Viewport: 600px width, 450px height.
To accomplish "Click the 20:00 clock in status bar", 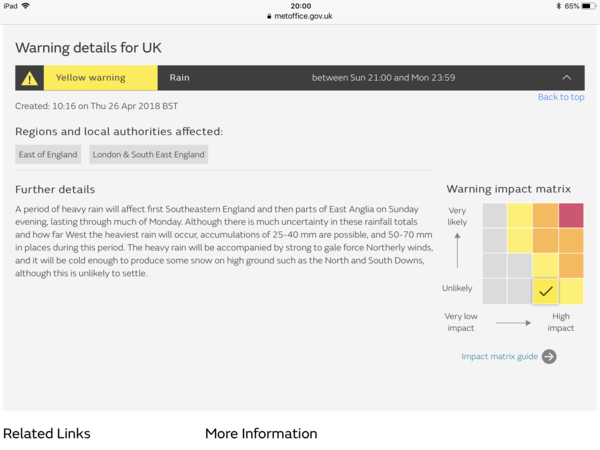I will [301, 6].
